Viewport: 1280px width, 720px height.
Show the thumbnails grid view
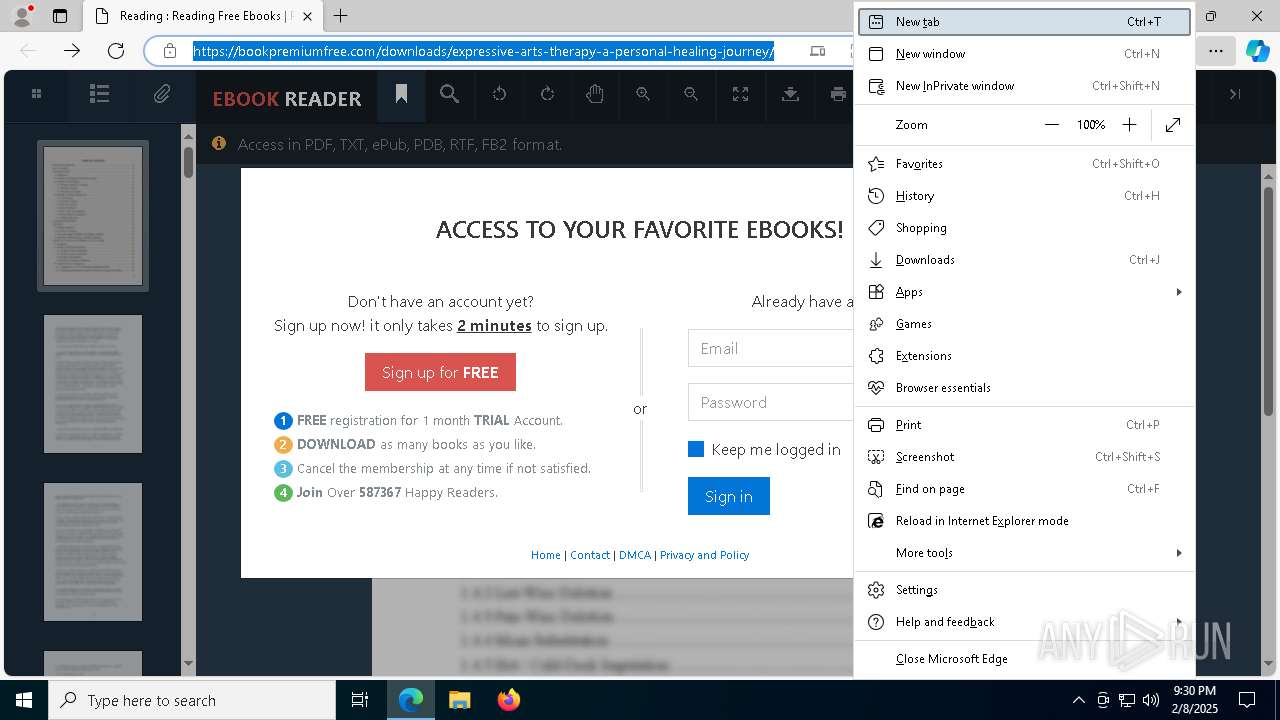pos(36,94)
